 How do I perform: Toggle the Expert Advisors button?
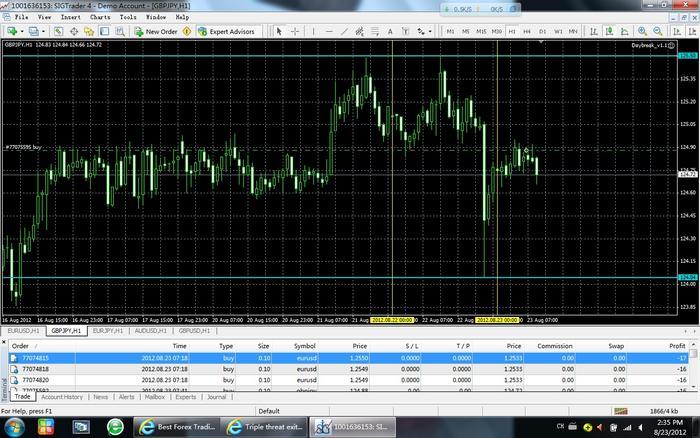tap(226, 31)
